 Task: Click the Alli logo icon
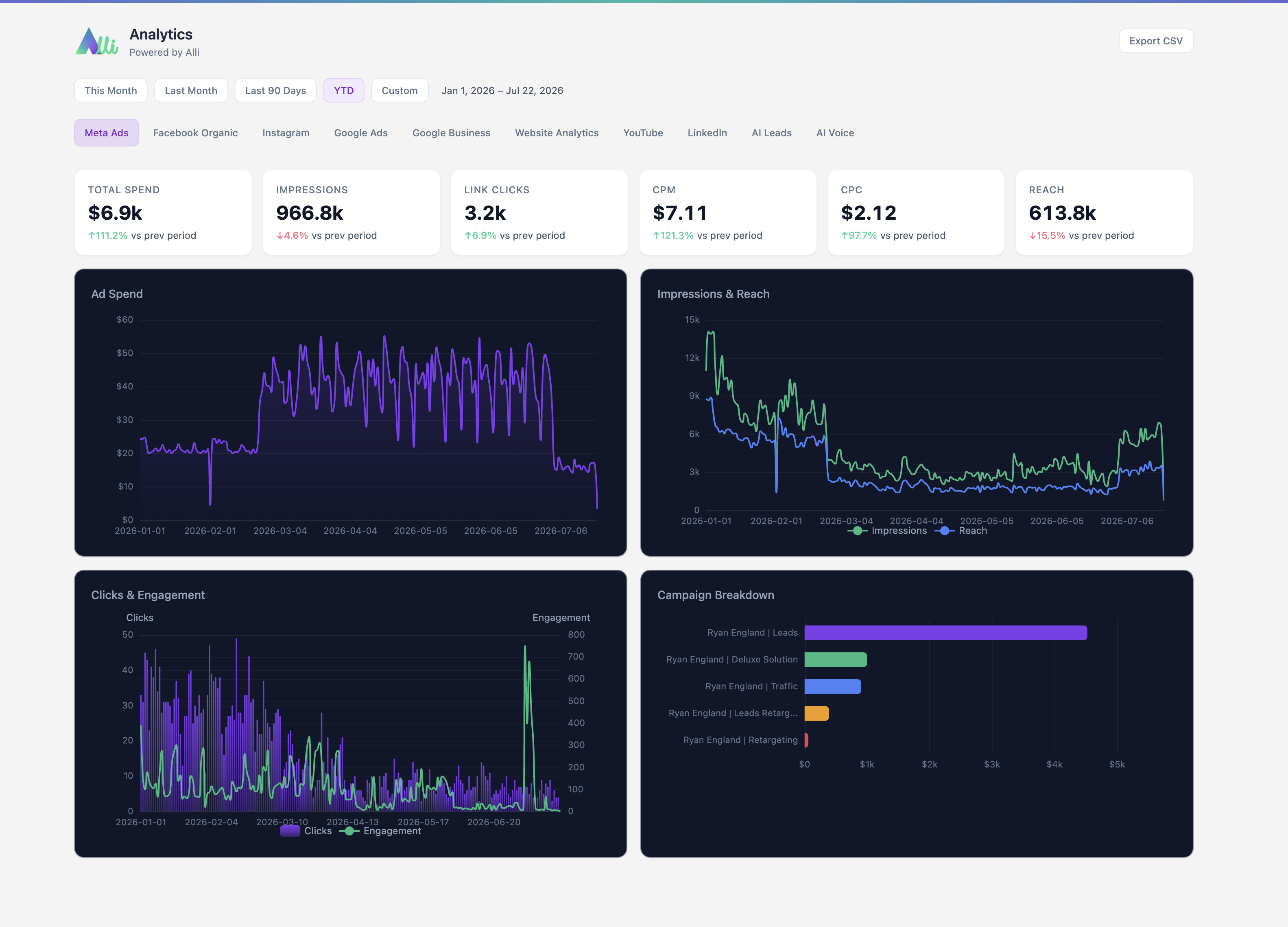coord(97,42)
